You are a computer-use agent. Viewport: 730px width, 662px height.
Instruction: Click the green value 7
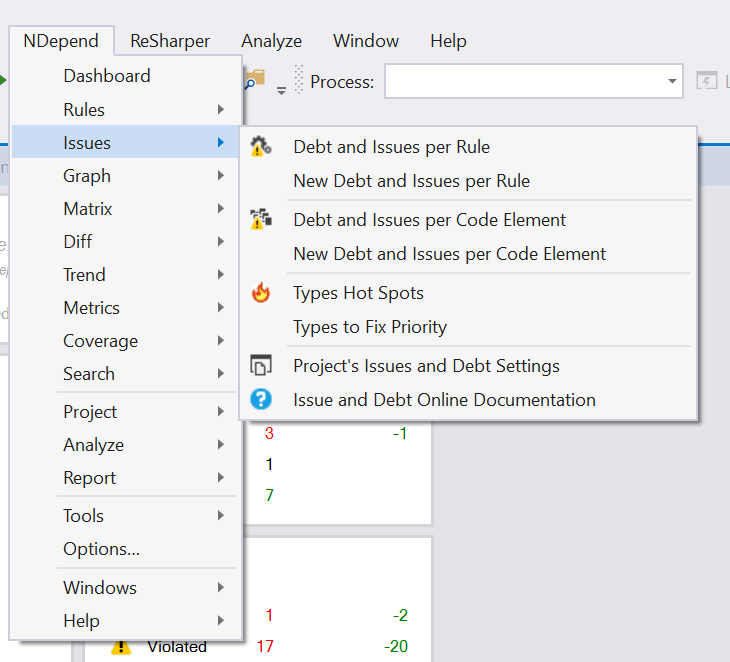[270, 495]
